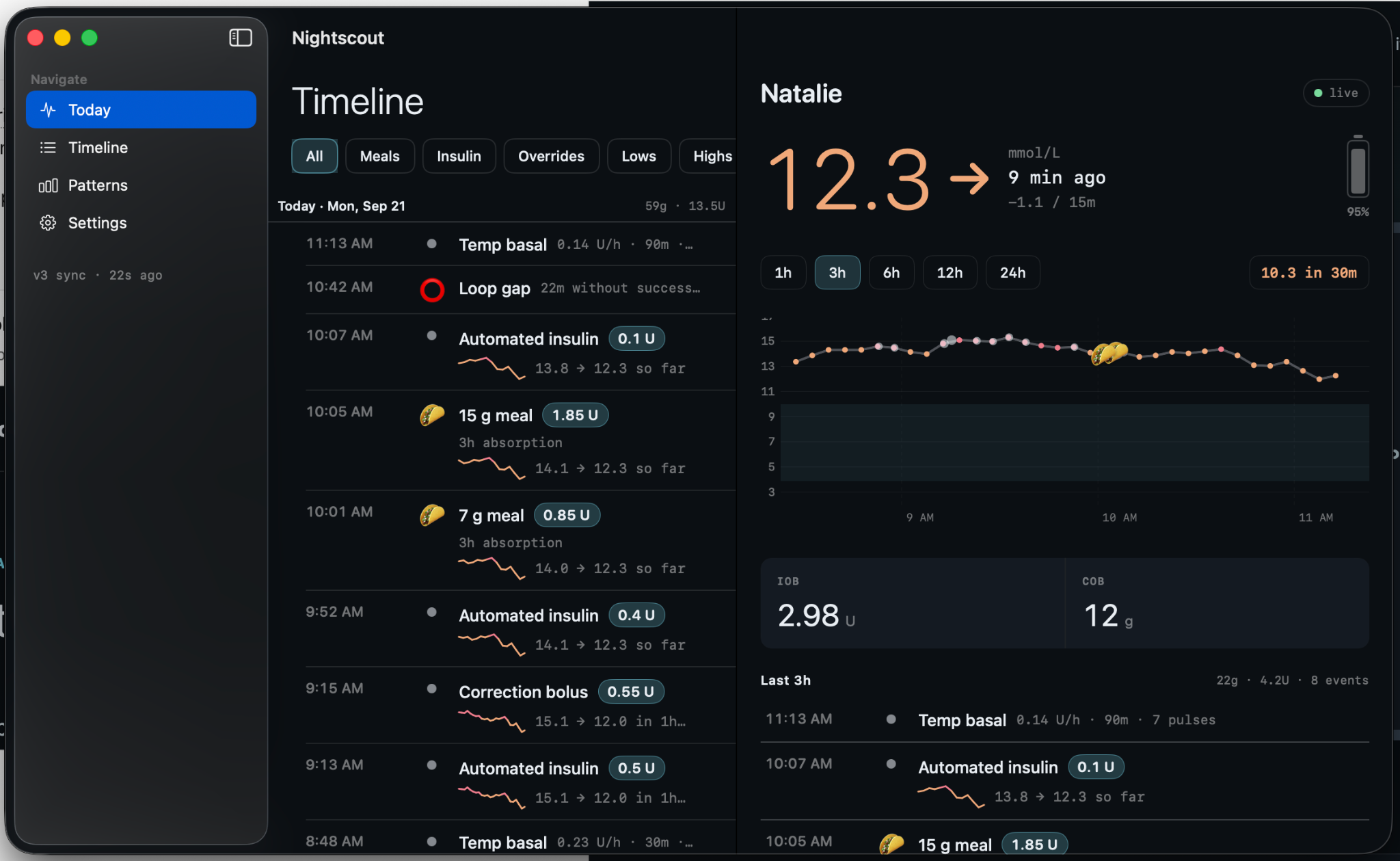Click the green live status dot

(x=1318, y=93)
